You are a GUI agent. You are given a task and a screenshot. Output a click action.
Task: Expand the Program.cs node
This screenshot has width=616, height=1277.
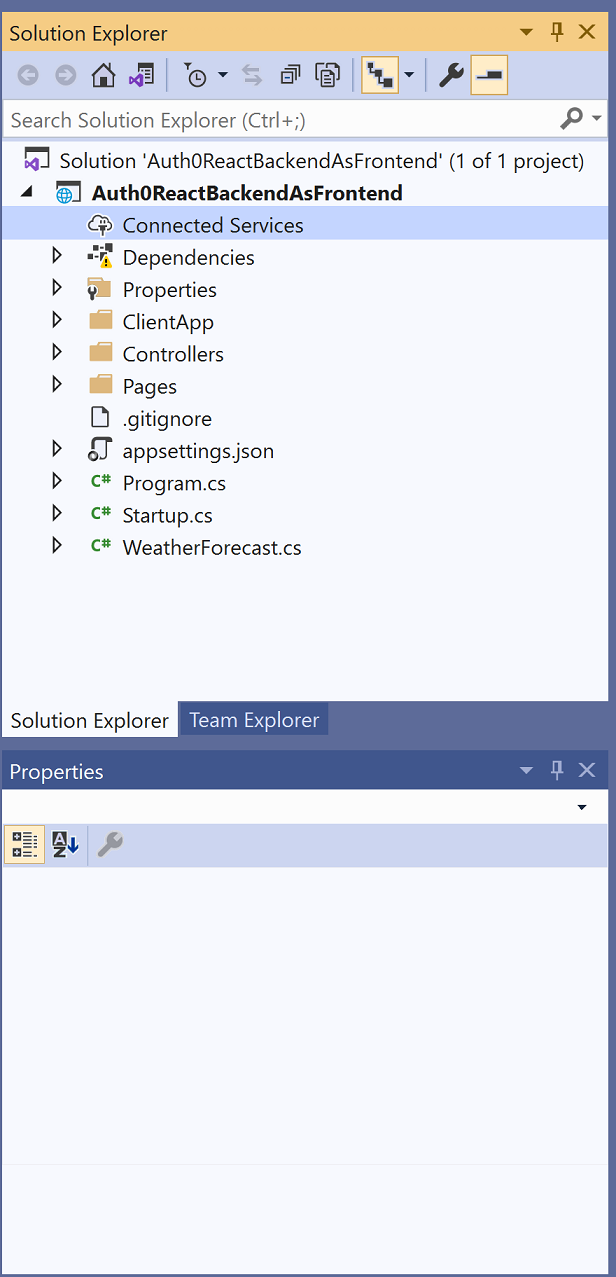coord(57,481)
